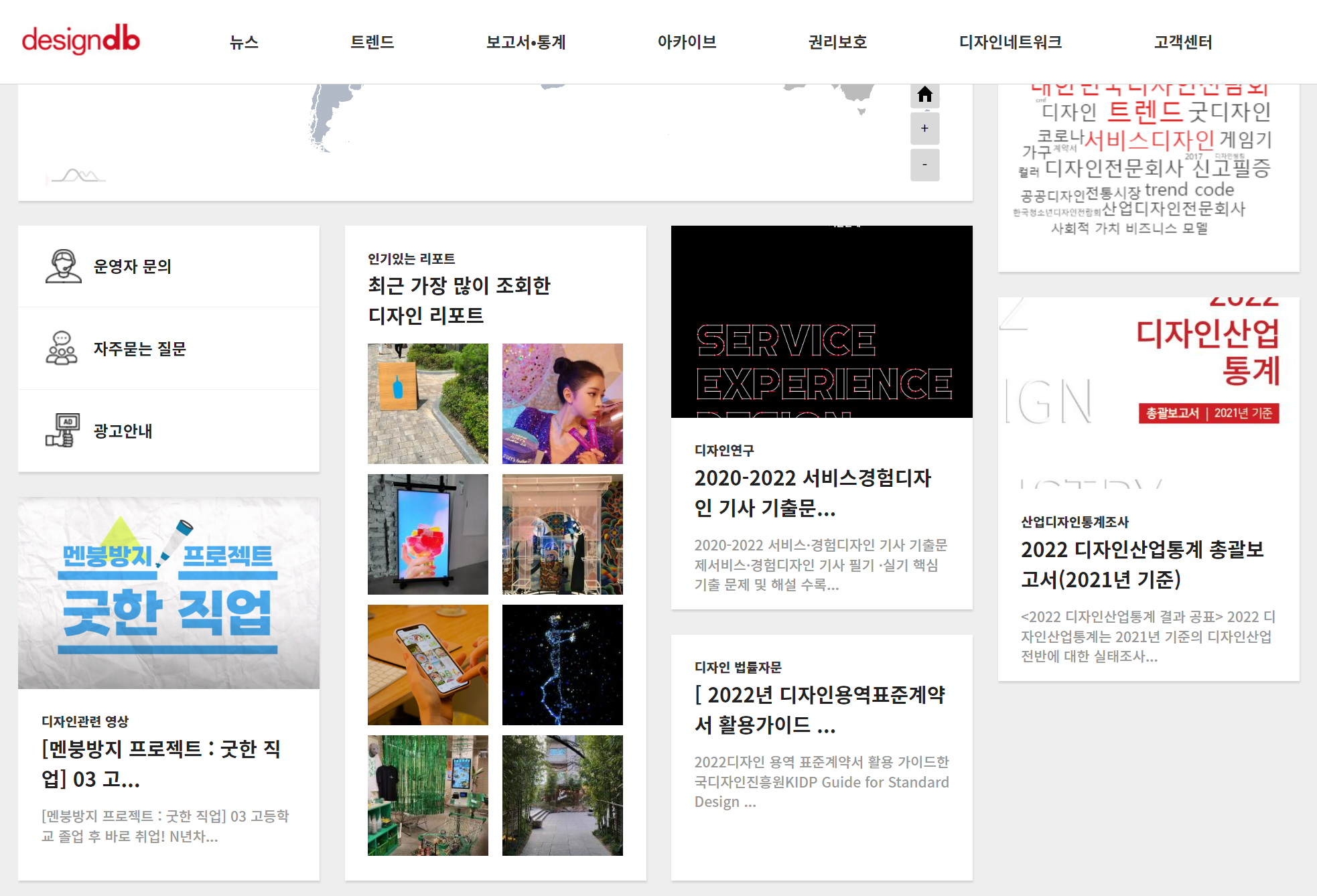
Task: Open the 뉴스 menu
Action: pos(244,42)
